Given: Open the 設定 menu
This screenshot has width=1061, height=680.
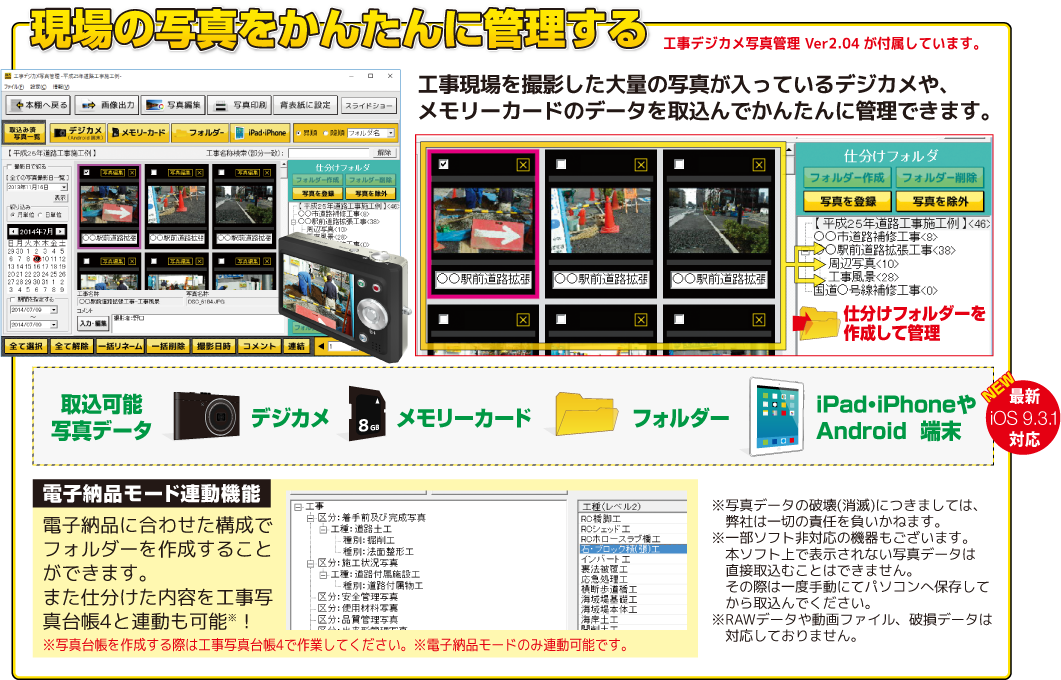Looking at the screenshot, I should 38,87.
